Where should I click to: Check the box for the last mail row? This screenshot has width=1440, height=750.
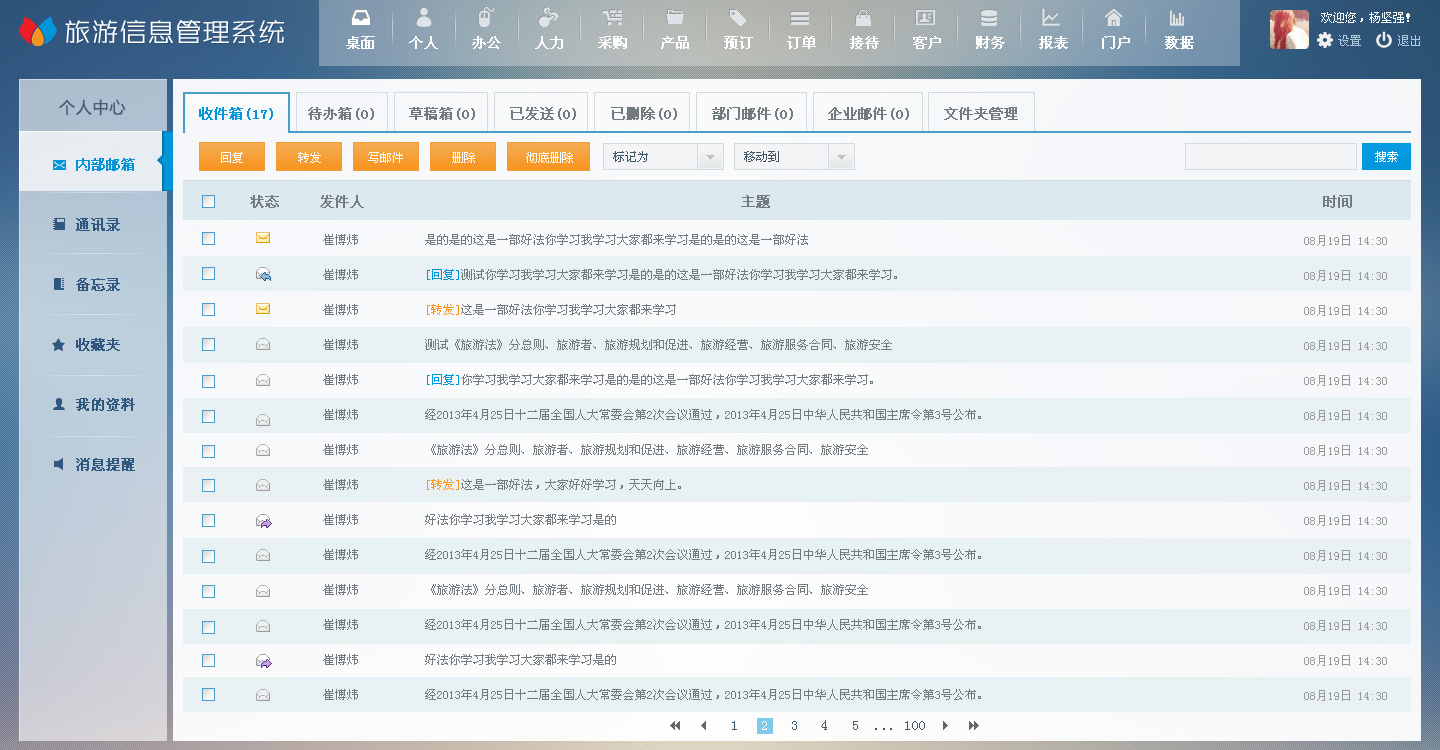coord(208,694)
